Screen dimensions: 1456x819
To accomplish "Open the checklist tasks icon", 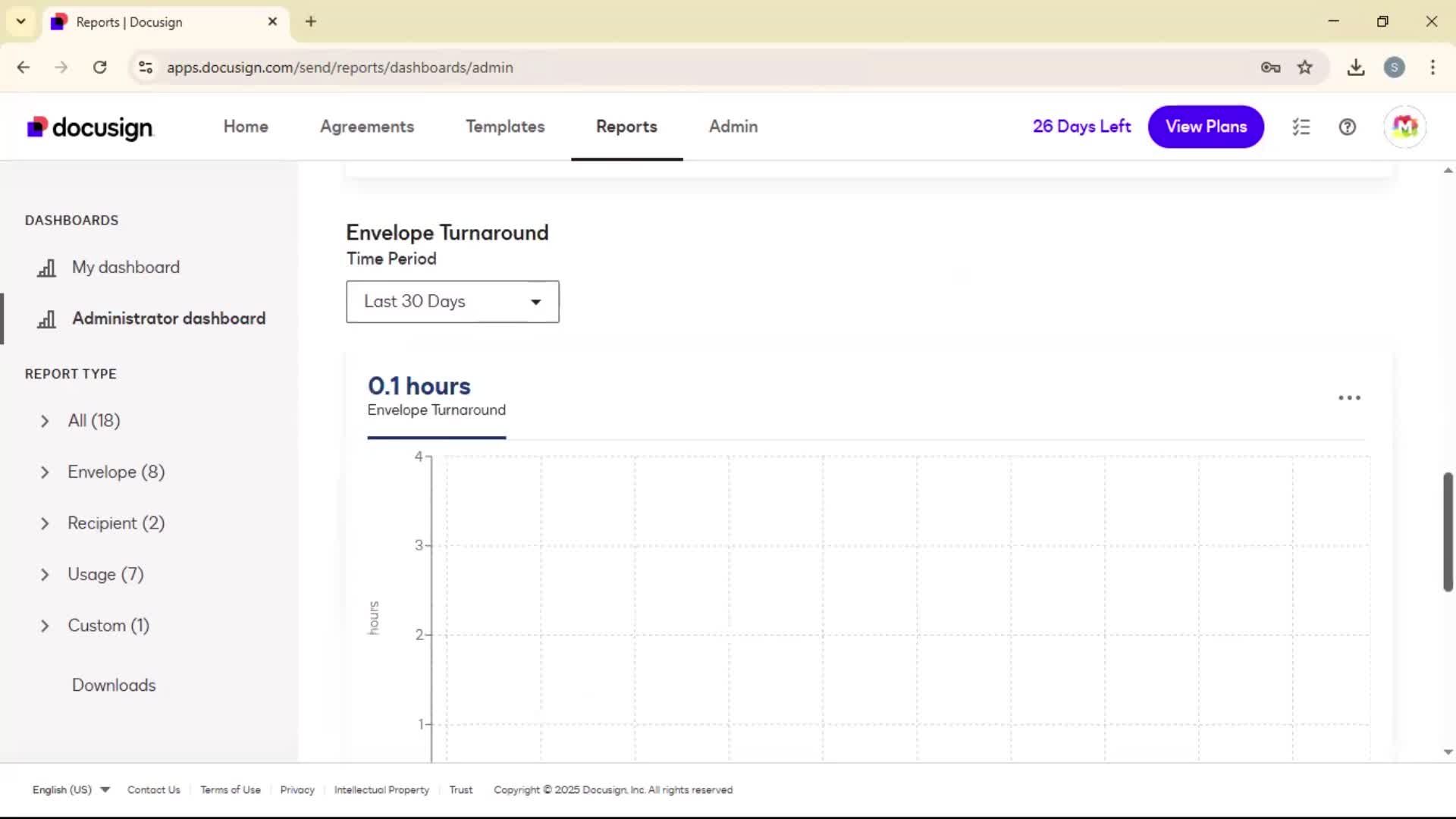I will (1301, 127).
